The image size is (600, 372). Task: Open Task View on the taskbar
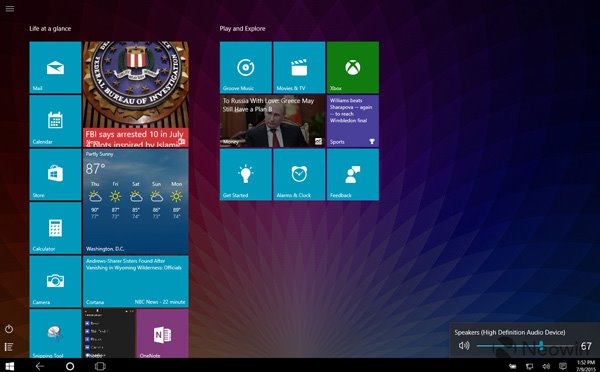[x=100, y=366]
